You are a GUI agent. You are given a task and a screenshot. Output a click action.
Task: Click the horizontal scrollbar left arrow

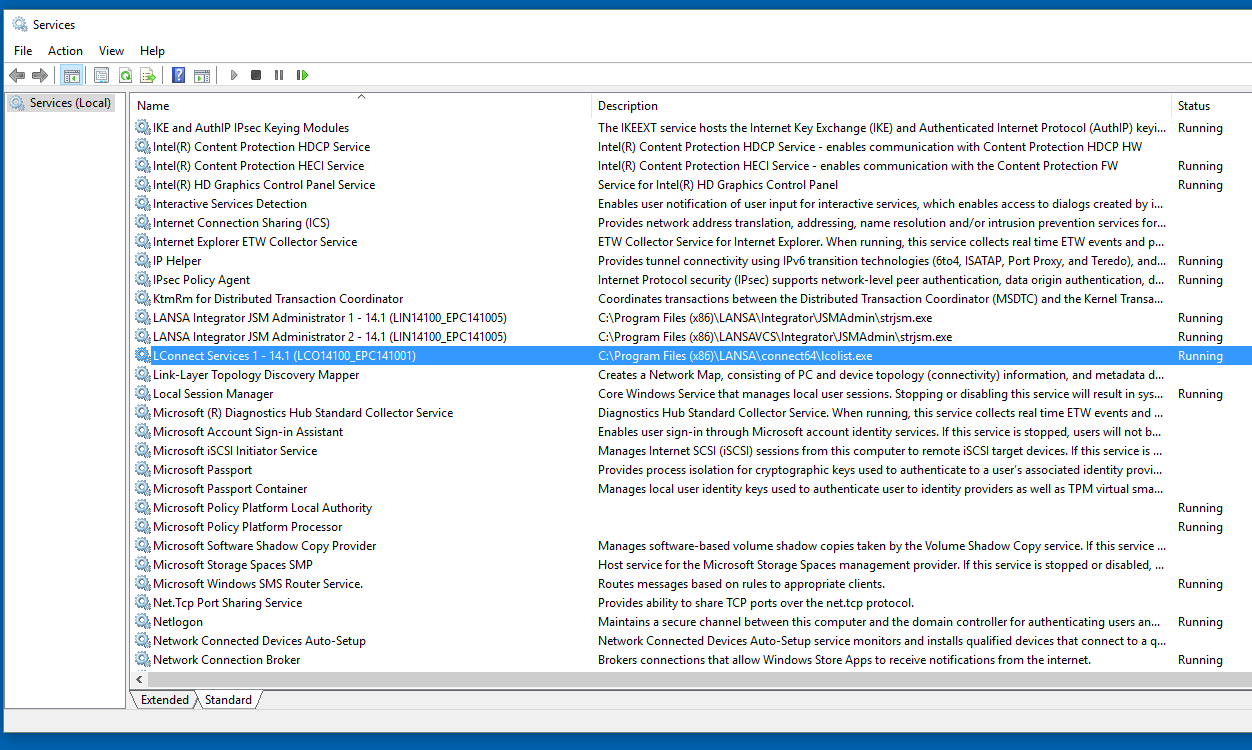click(141, 679)
